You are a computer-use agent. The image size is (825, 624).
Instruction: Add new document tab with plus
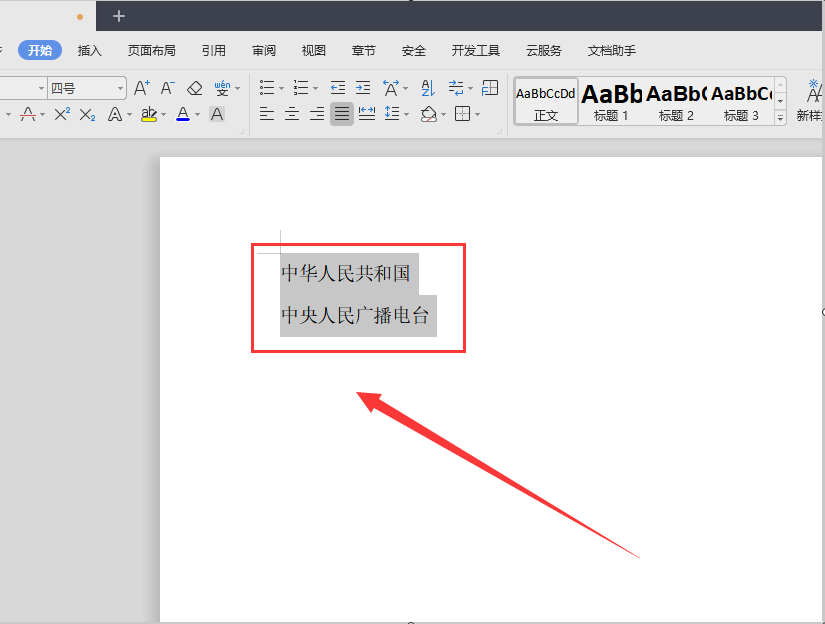[x=119, y=16]
